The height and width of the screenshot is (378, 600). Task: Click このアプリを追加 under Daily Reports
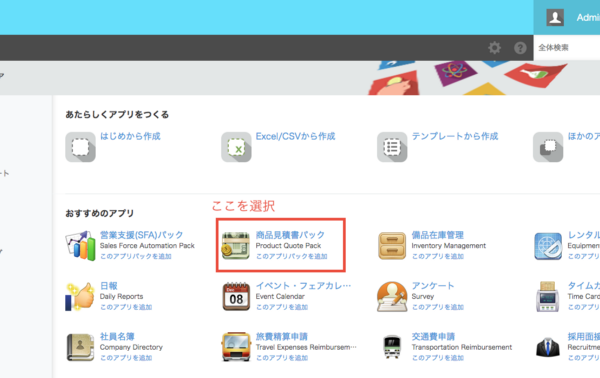(x=126, y=307)
